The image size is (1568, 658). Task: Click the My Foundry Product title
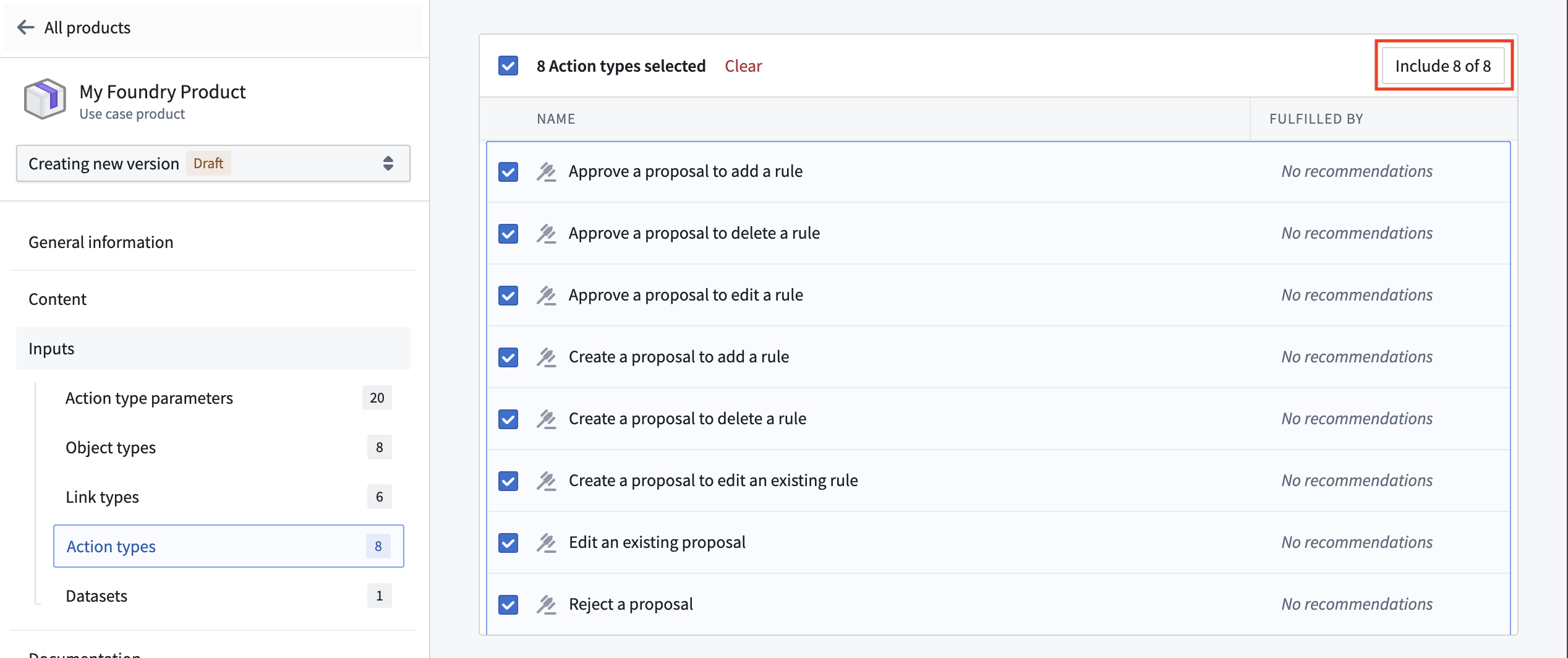pyautogui.click(x=163, y=92)
